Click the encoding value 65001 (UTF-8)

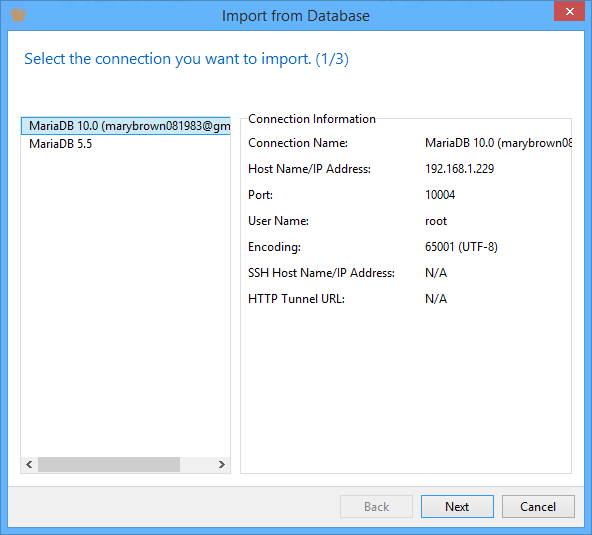(x=461, y=247)
